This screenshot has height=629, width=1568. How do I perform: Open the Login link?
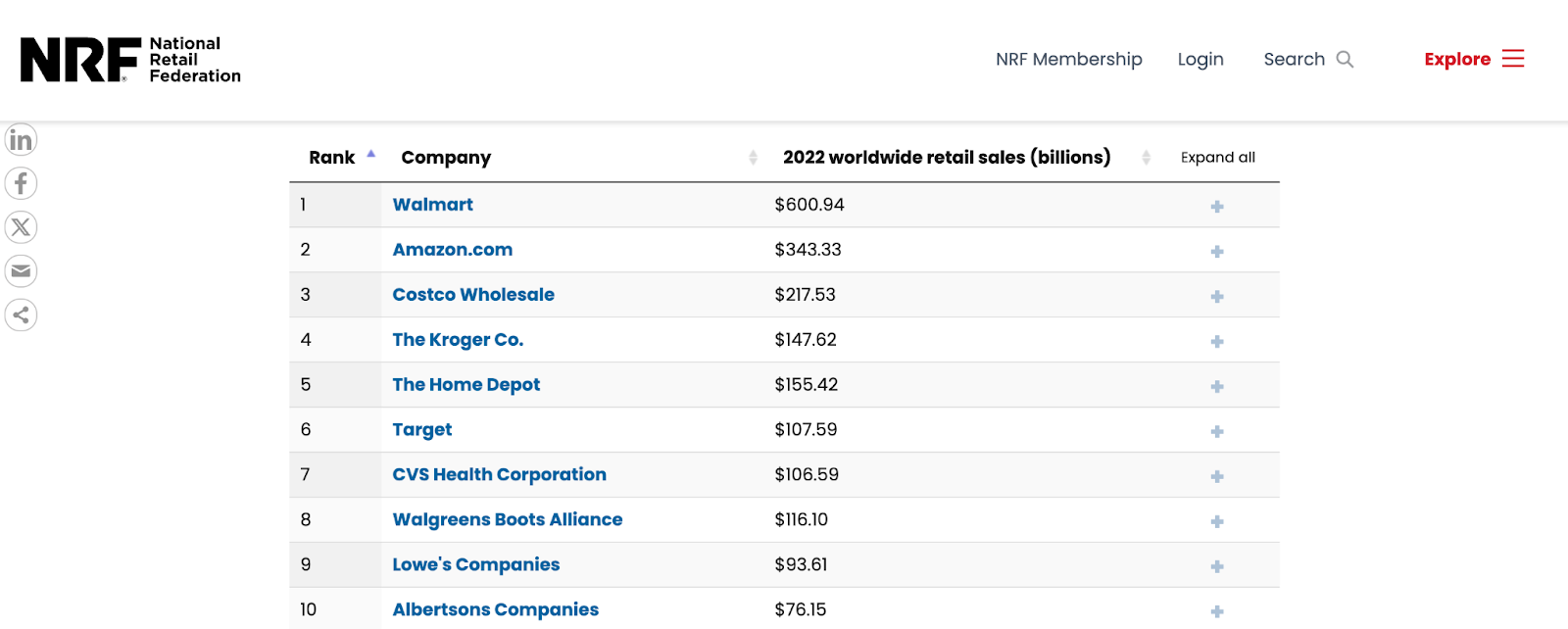tap(1200, 60)
